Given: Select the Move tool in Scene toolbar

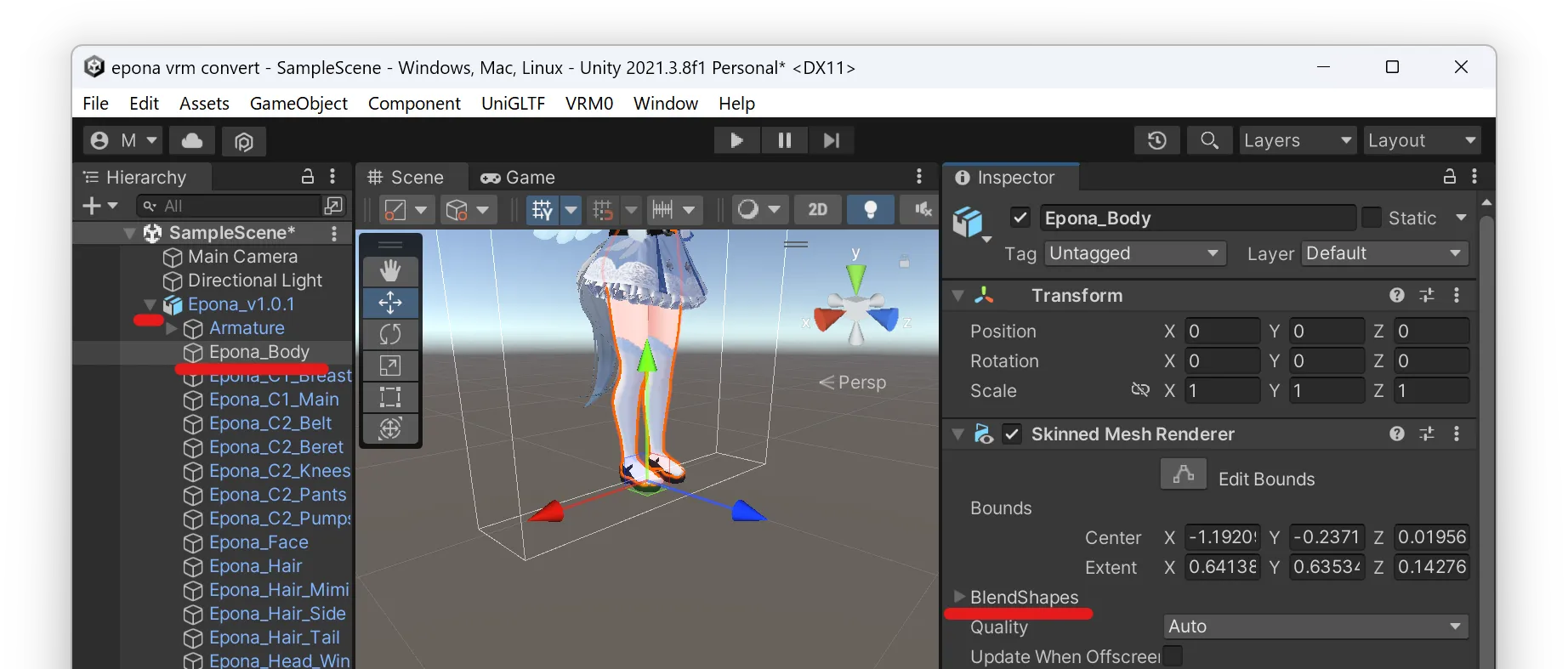Looking at the screenshot, I should click(x=390, y=303).
